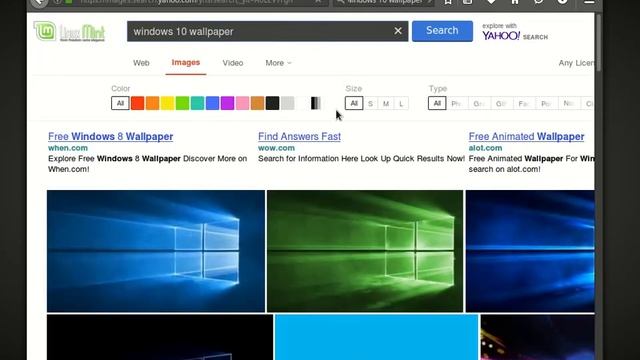Select the S size filter
This screenshot has height=360, width=640.
click(x=370, y=104)
